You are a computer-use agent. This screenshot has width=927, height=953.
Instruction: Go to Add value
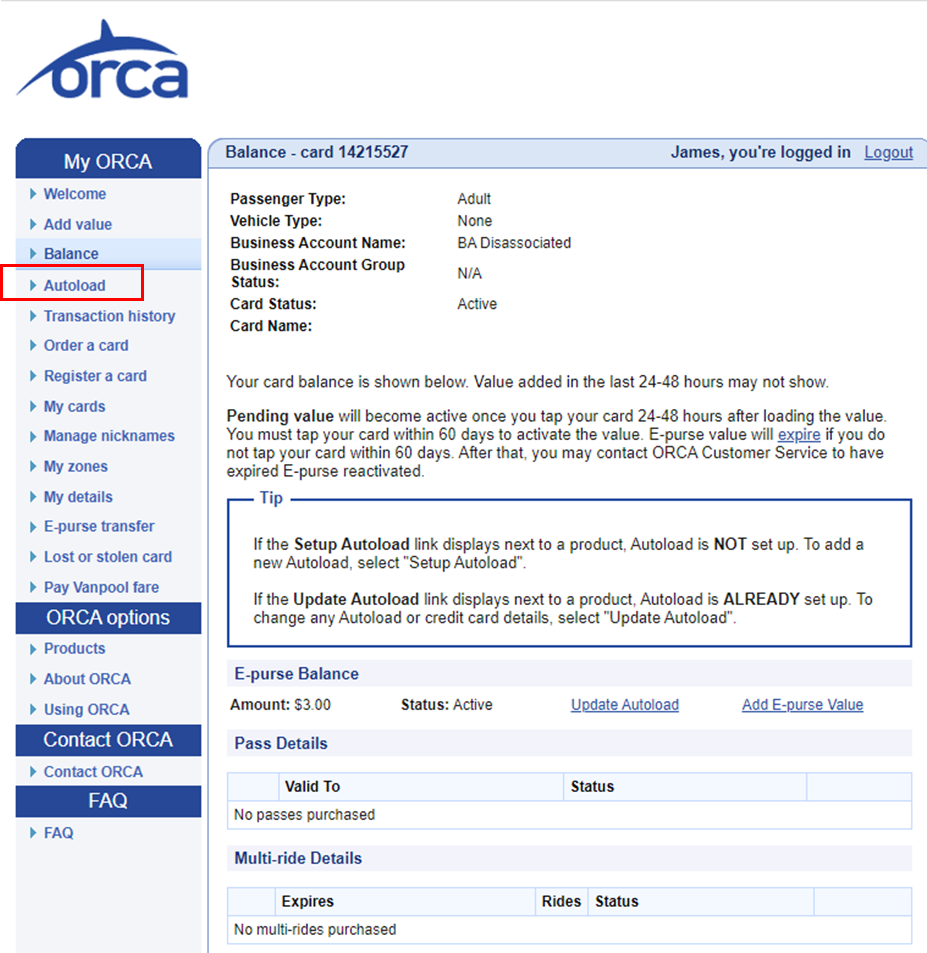click(78, 224)
